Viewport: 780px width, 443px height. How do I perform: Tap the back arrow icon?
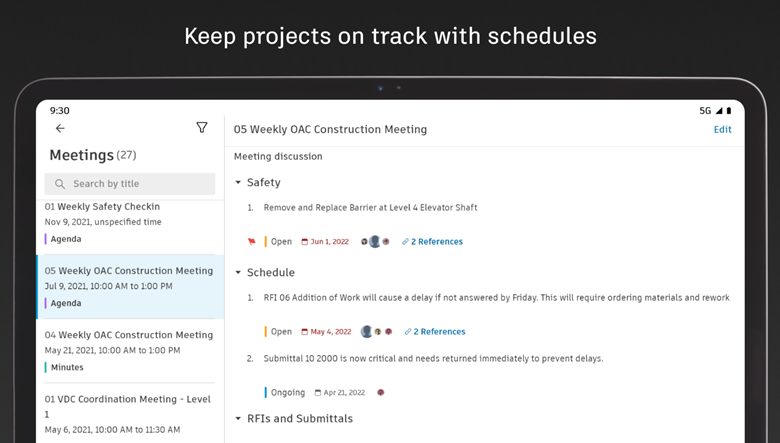[60, 129]
